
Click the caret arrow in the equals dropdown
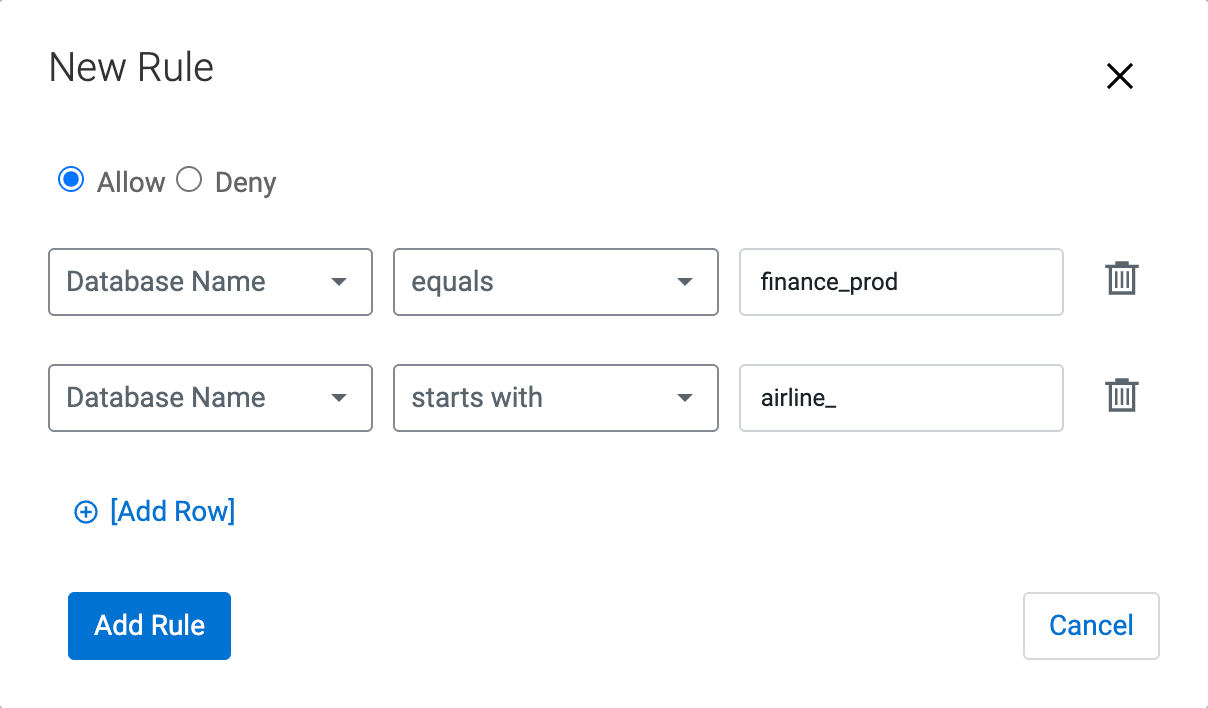click(x=685, y=282)
